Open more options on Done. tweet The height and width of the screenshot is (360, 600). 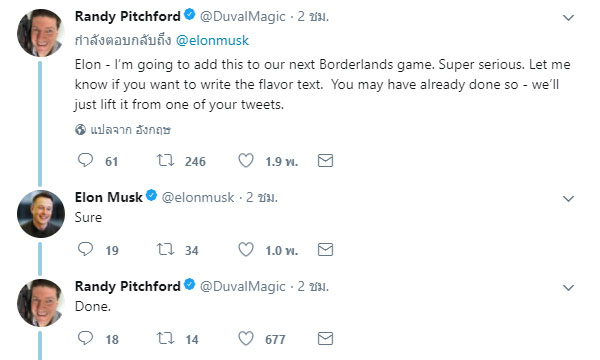568,287
